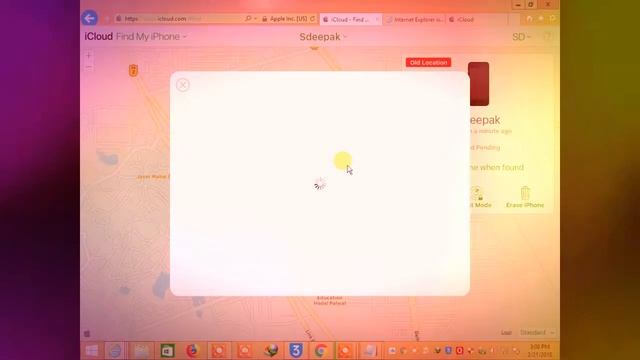This screenshot has width=640, height=360.
Task: Open the SD account menu
Action: [521, 37]
